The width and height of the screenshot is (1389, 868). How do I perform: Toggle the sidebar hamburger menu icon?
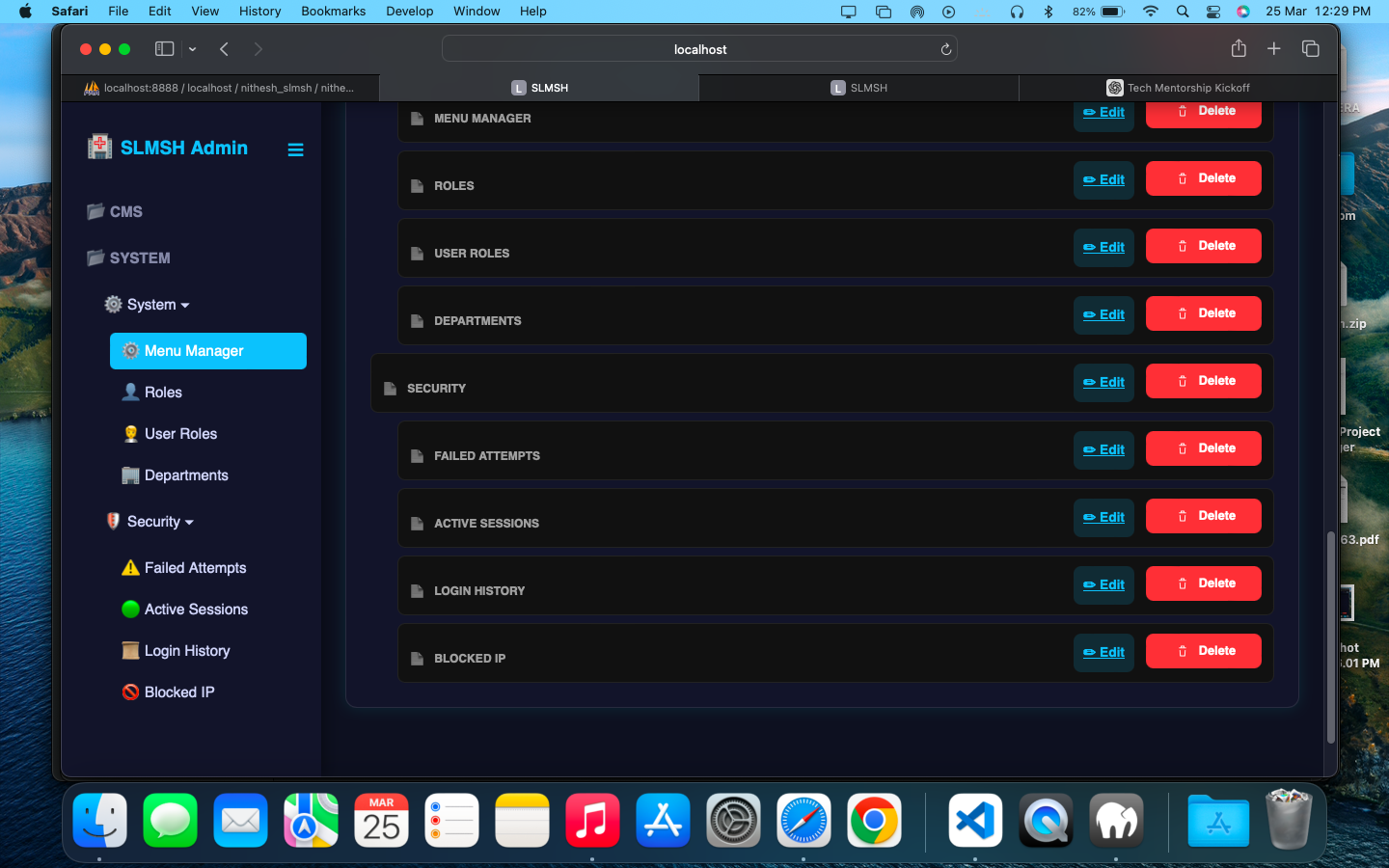click(x=295, y=149)
